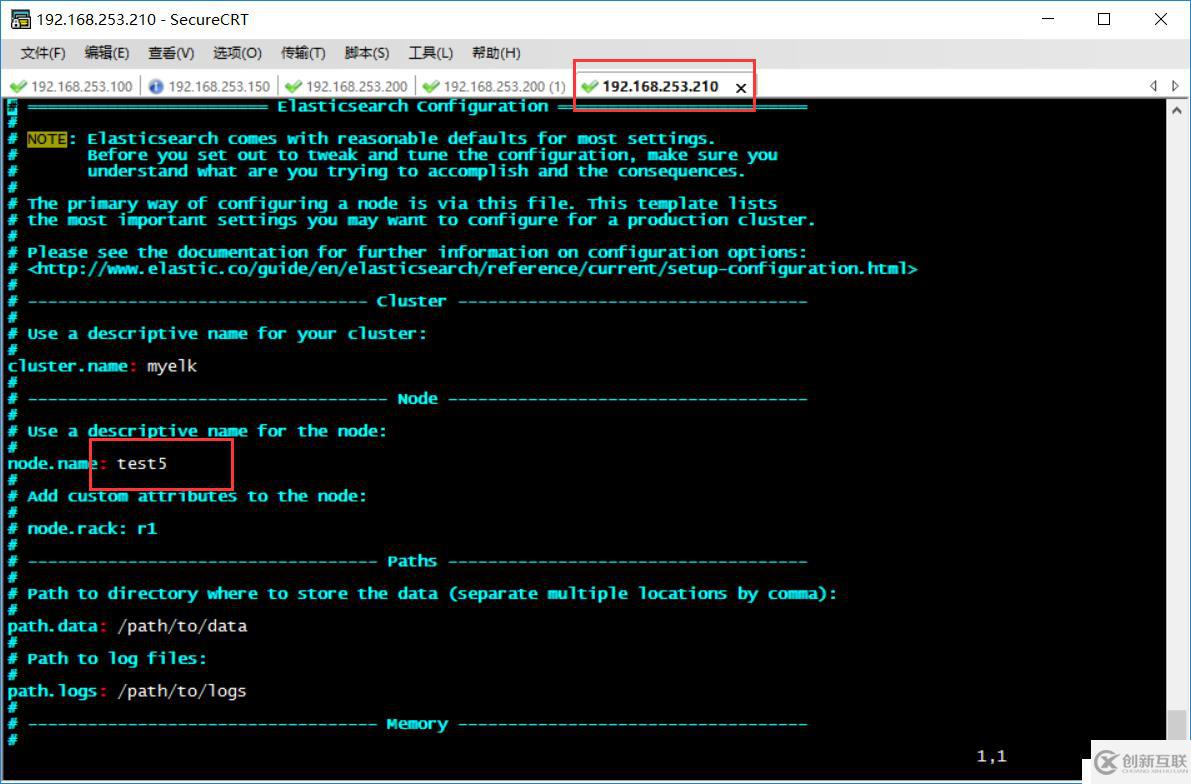Click the highlighted NOTE word

[47, 139]
